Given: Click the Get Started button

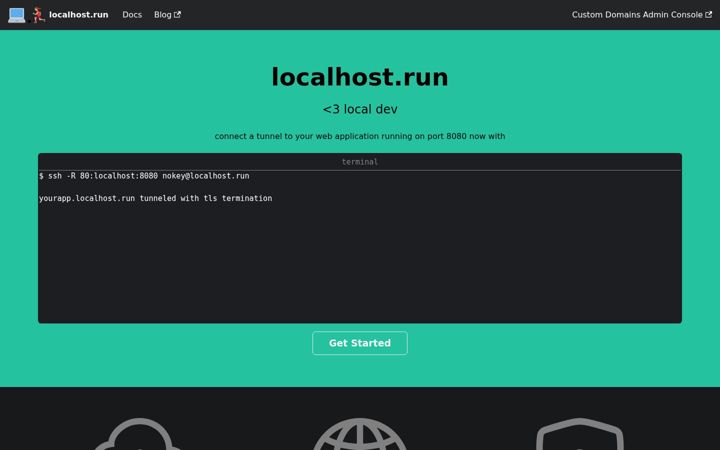Looking at the screenshot, I should coord(360,343).
